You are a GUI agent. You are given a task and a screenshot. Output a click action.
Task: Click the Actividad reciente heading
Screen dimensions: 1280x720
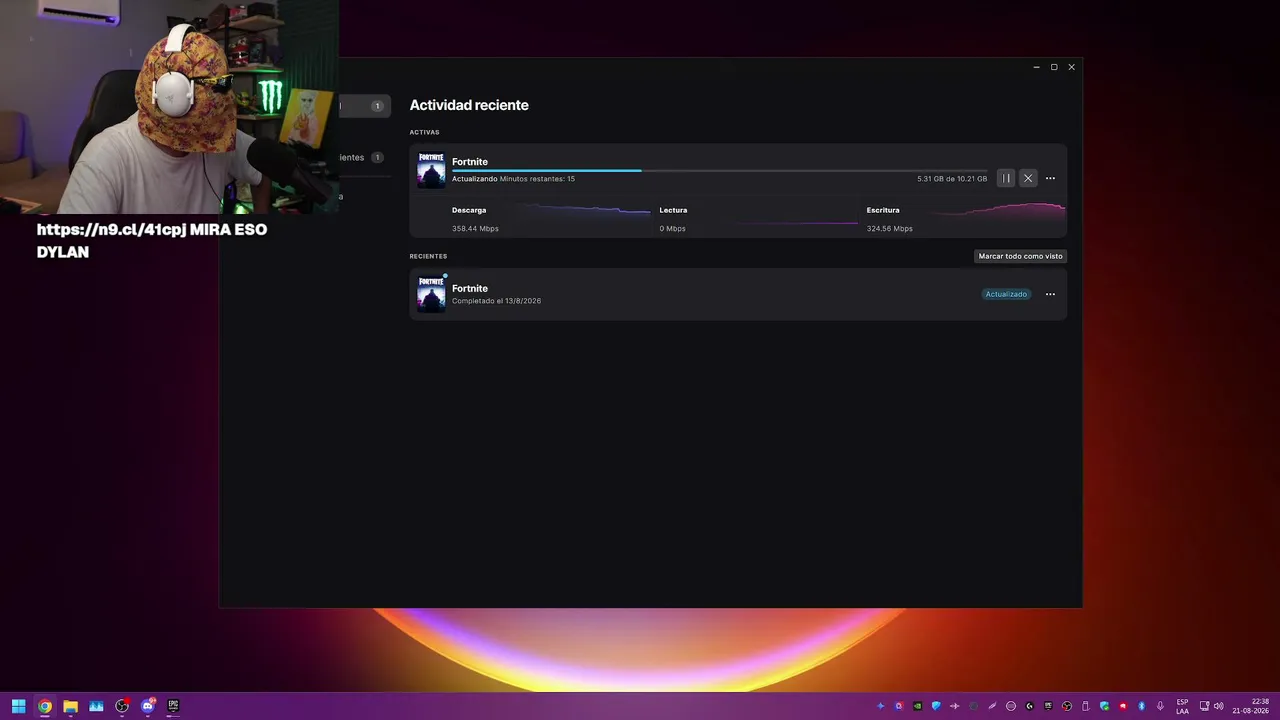click(469, 105)
